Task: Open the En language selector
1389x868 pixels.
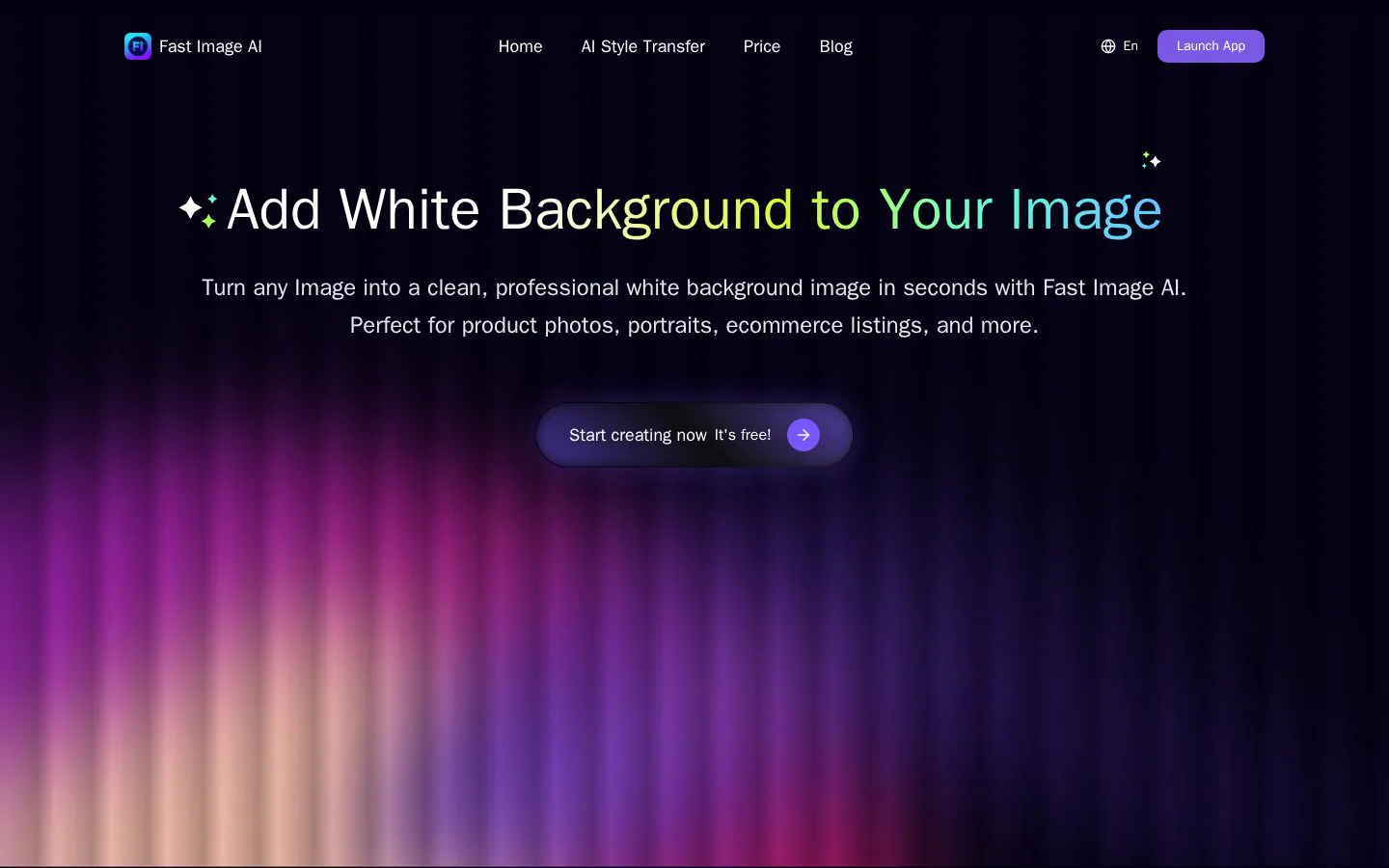Action: click(x=1120, y=46)
